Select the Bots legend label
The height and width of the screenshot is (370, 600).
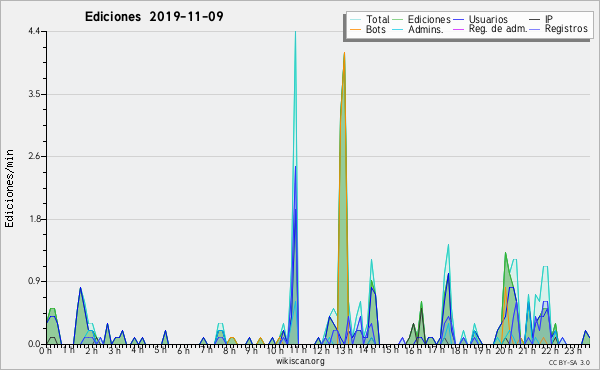(x=376, y=29)
